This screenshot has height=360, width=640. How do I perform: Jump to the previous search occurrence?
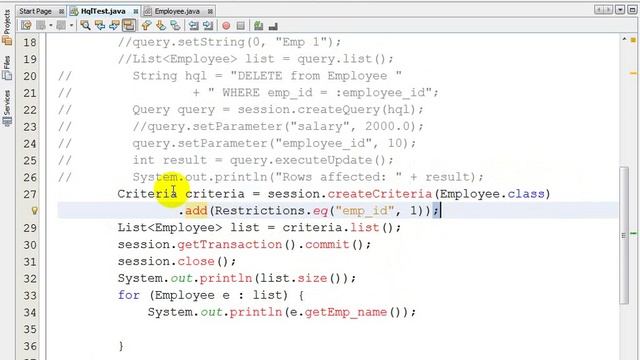(x=100, y=26)
